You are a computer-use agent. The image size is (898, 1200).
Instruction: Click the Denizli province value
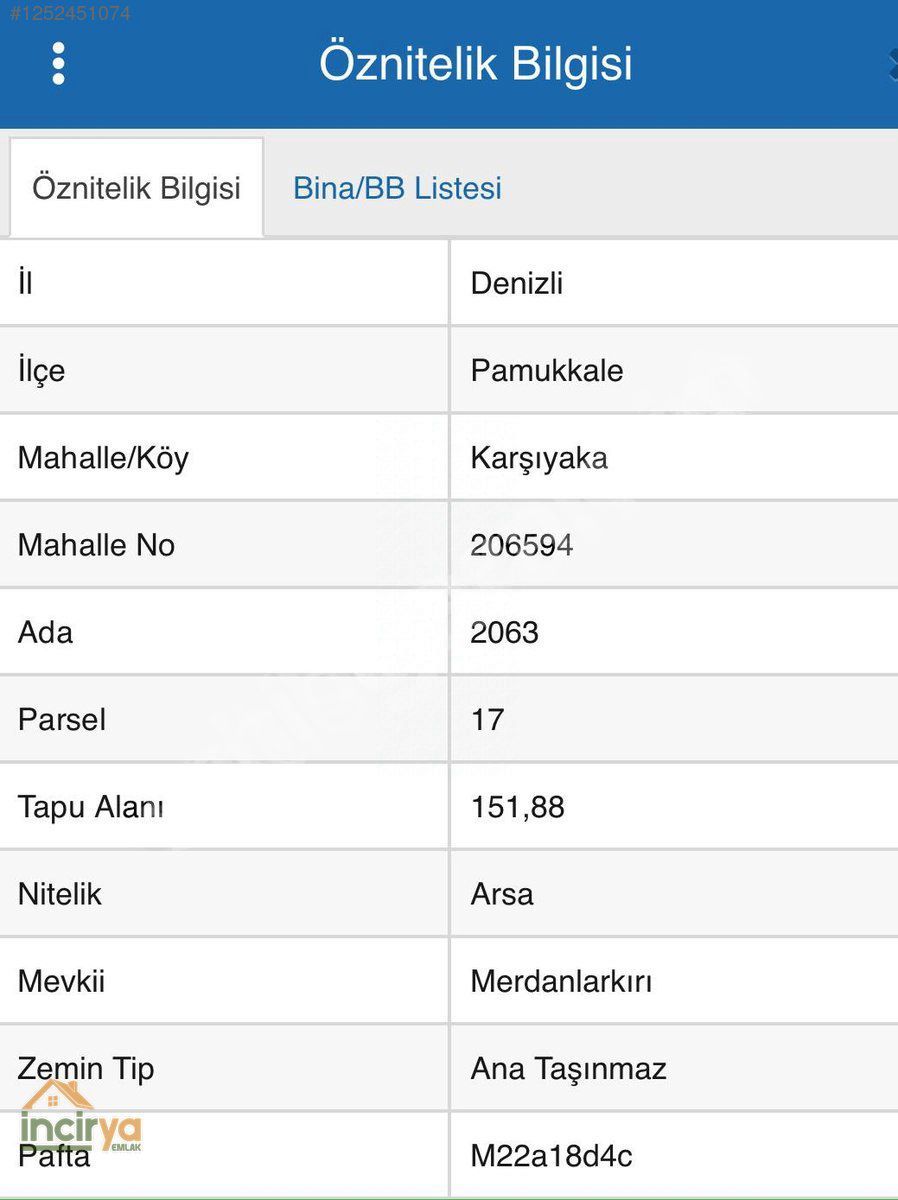(517, 284)
